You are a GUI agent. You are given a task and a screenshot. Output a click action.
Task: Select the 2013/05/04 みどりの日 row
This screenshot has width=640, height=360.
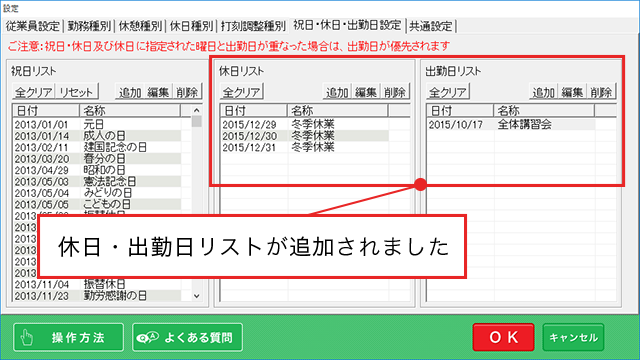(97, 193)
